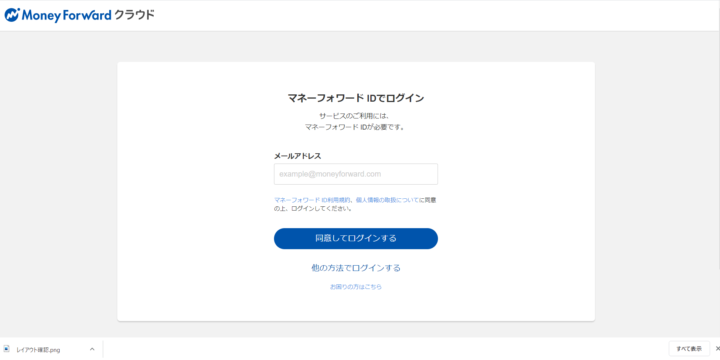The image size is (720, 360).
Task: Open the お困りの方はこちら help link
Action: pyautogui.click(x=356, y=287)
